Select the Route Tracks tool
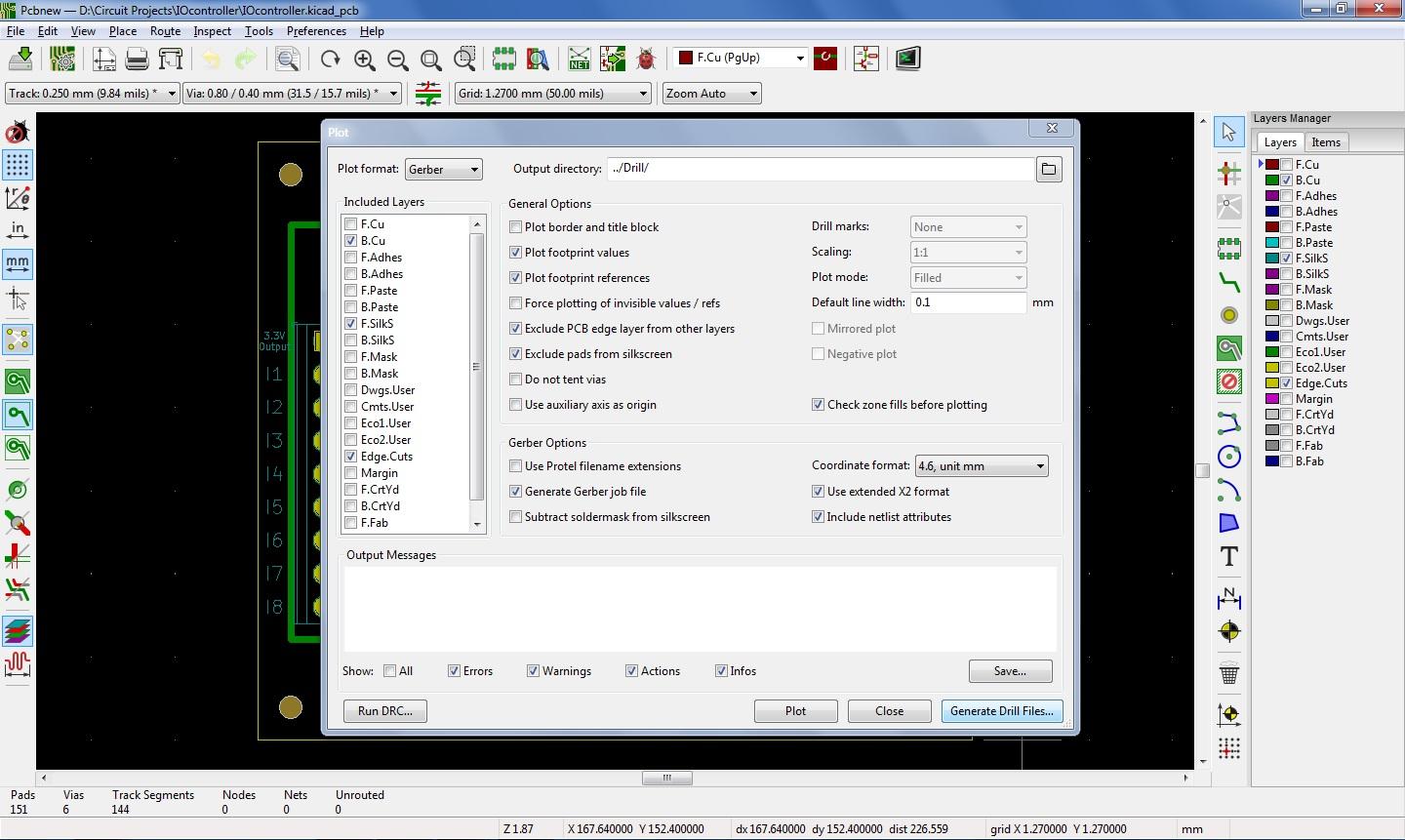 coord(1229,283)
